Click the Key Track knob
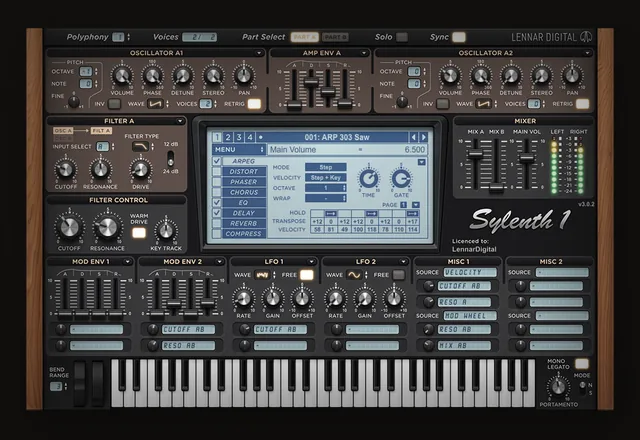This screenshot has height=440, width=640. [x=166, y=231]
